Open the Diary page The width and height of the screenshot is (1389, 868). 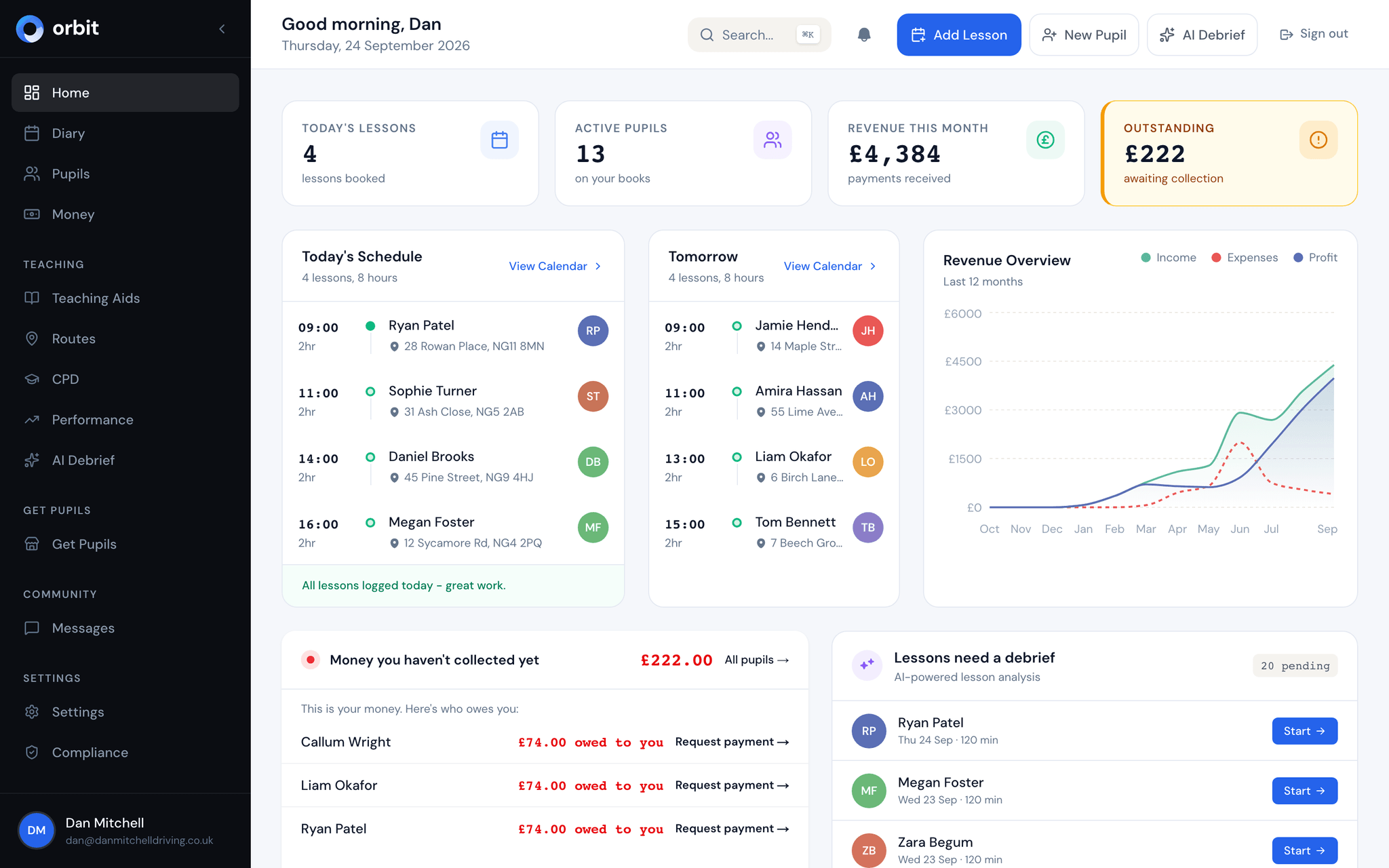[x=125, y=134]
